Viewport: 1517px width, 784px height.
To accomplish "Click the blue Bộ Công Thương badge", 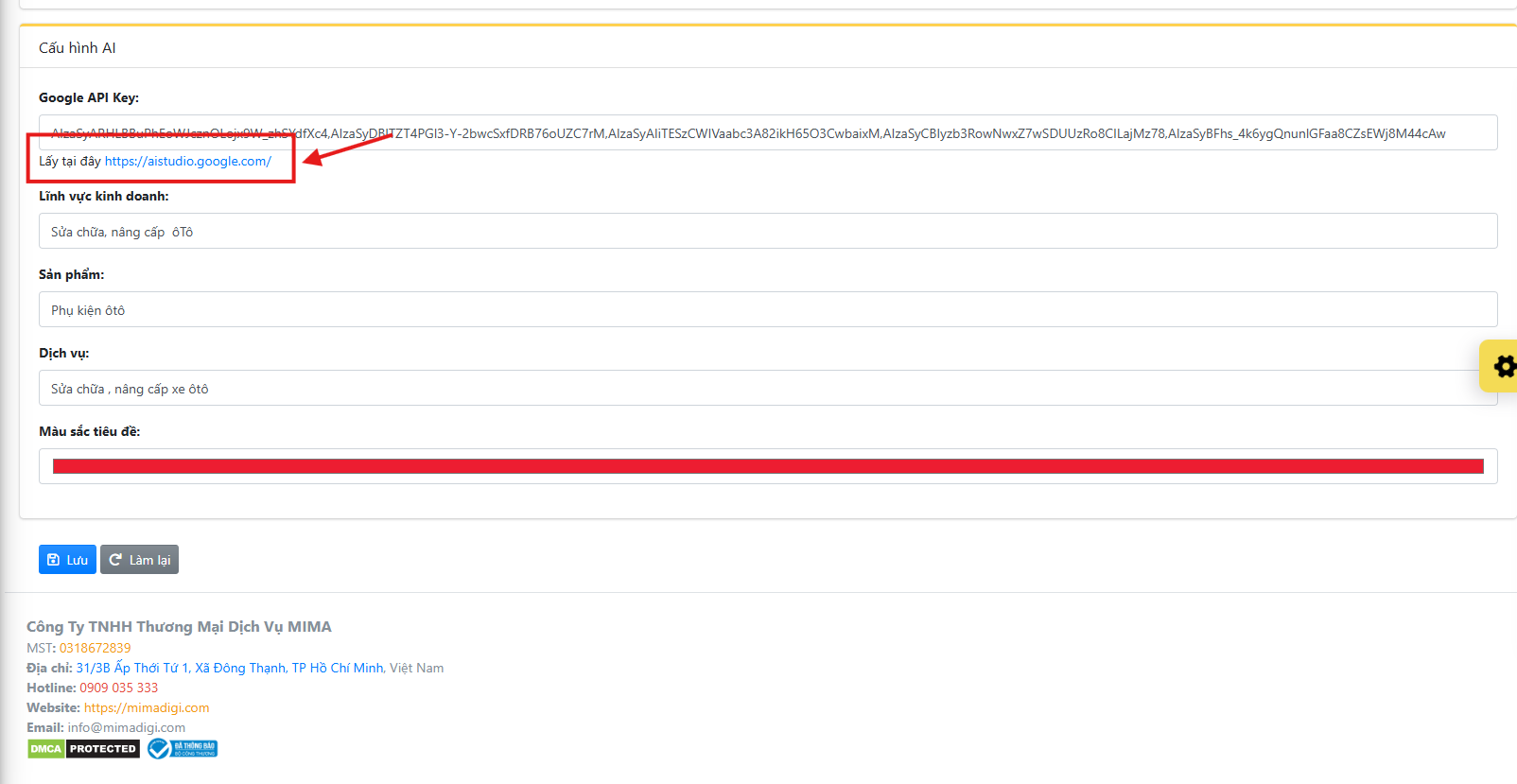I will tap(183, 749).
